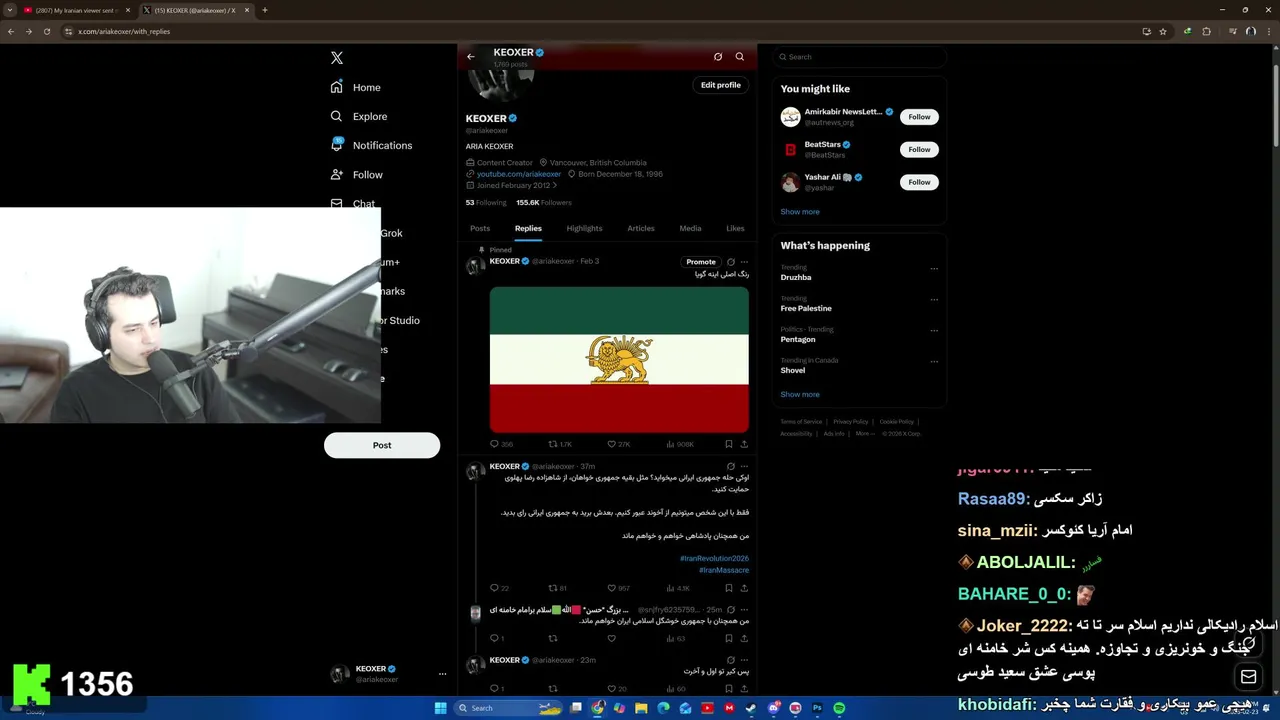Click Show more under What's happening
The width and height of the screenshot is (1280, 720).
[800, 395]
